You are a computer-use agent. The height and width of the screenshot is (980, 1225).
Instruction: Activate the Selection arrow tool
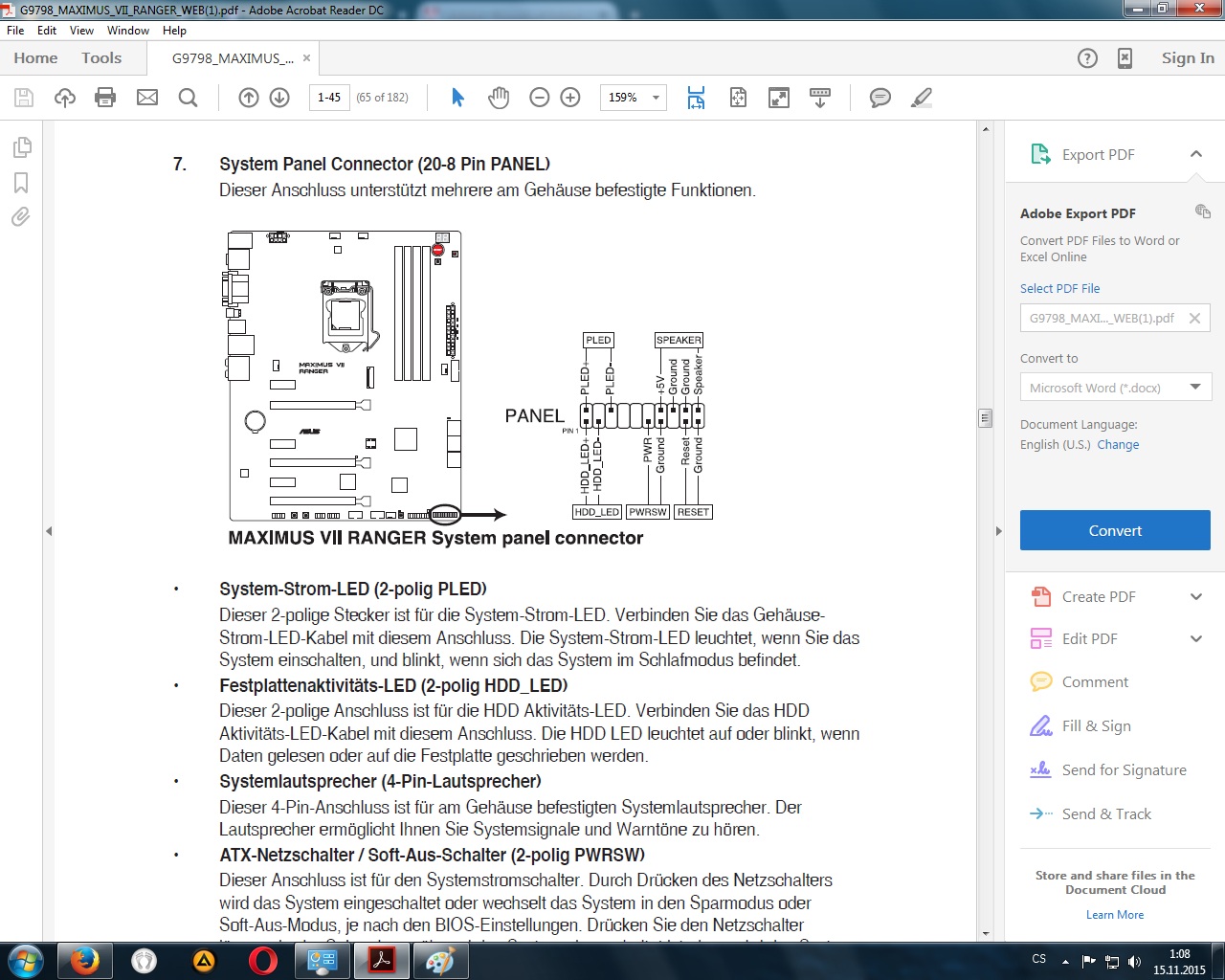[457, 98]
